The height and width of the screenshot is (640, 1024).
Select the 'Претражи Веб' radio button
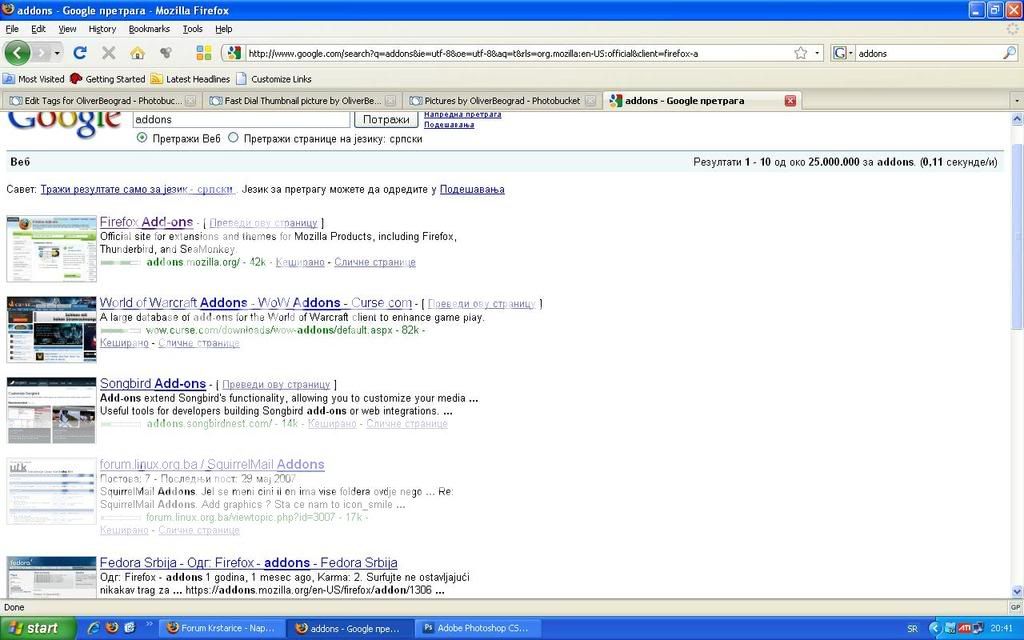point(141,138)
